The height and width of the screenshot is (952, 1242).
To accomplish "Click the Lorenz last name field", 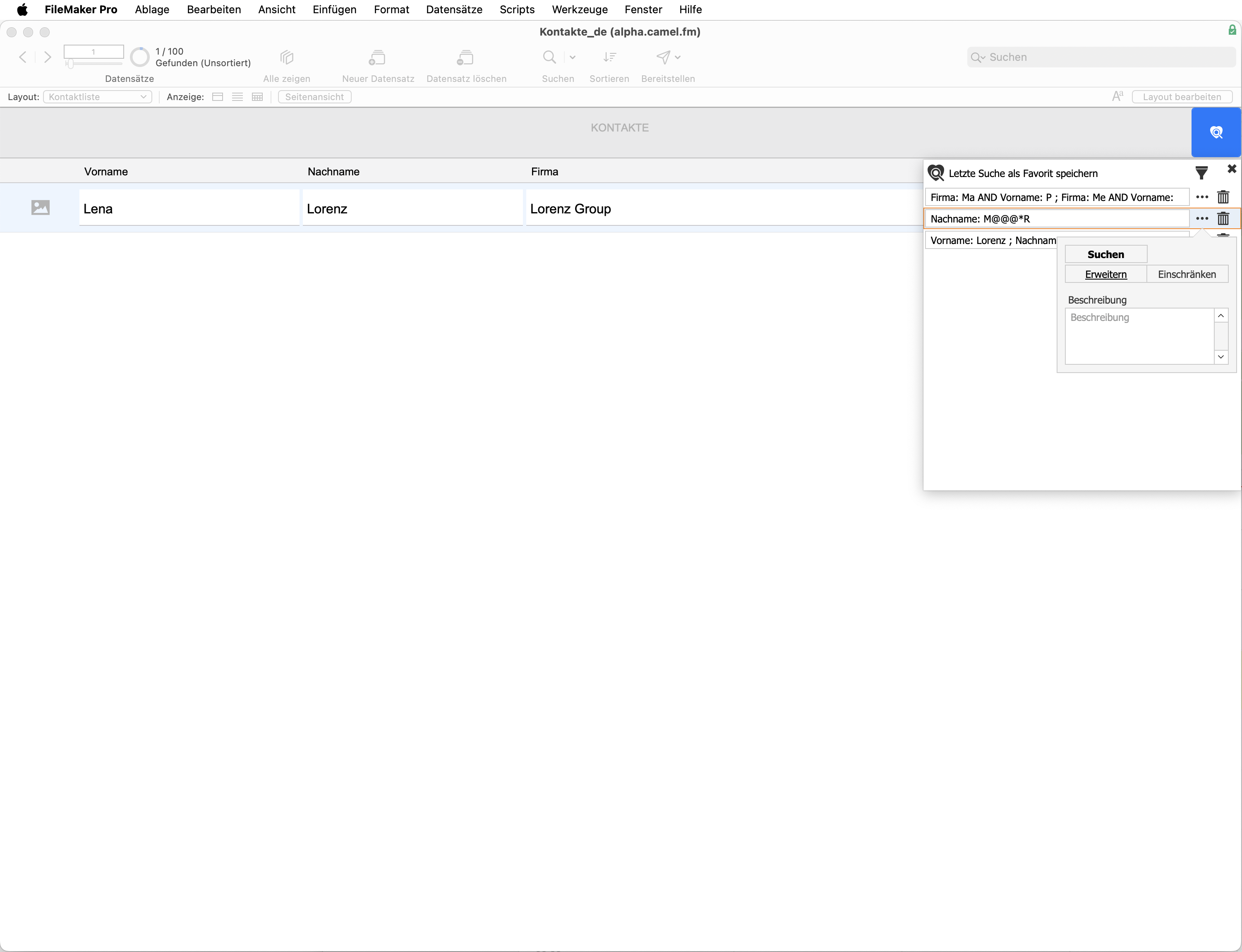I will (x=412, y=208).
